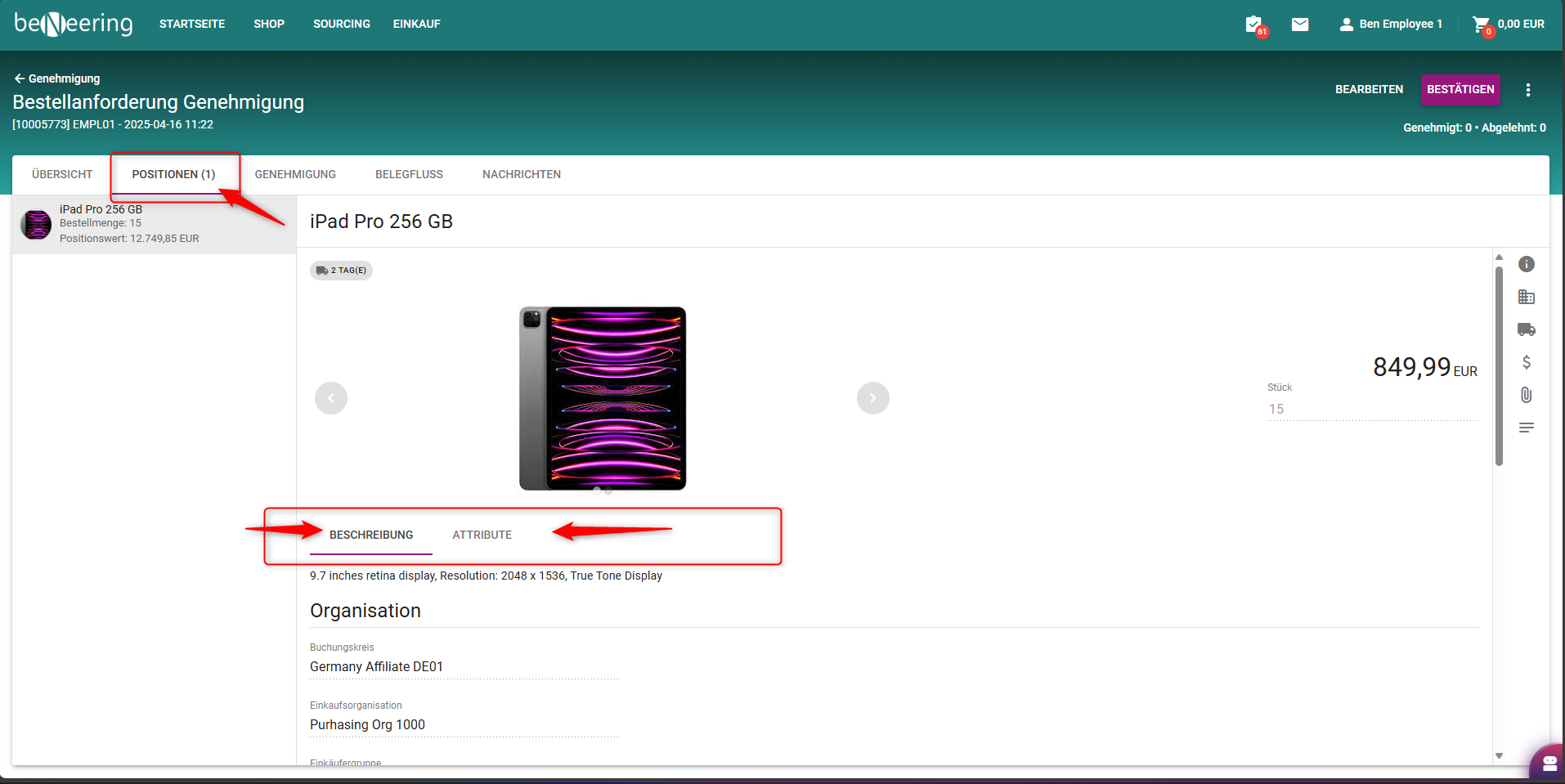Click the description text about retina display
The width and height of the screenshot is (1565, 784).
coord(486,576)
